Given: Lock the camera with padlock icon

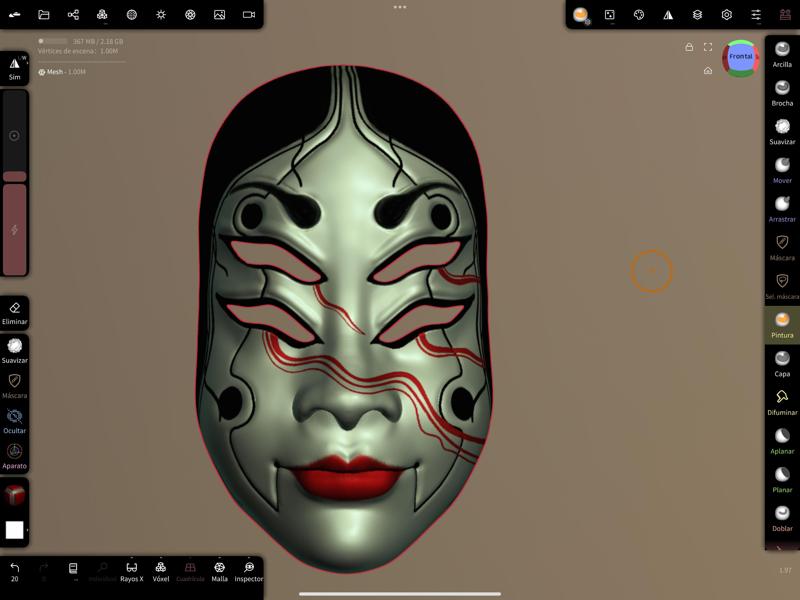Looking at the screenshot, I should [x=689, y=47].
